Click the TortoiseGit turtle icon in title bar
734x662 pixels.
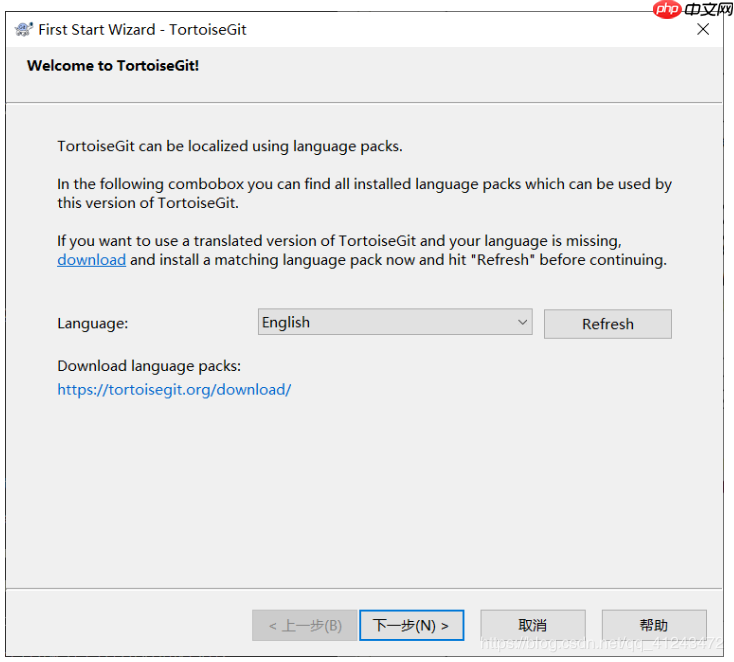tap(23, 29)
